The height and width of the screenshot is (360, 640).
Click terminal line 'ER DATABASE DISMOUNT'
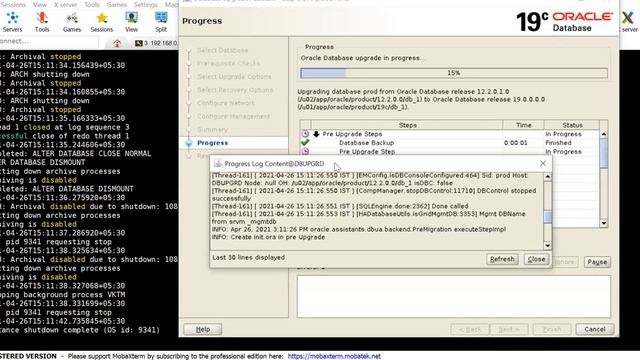point(43,162)
